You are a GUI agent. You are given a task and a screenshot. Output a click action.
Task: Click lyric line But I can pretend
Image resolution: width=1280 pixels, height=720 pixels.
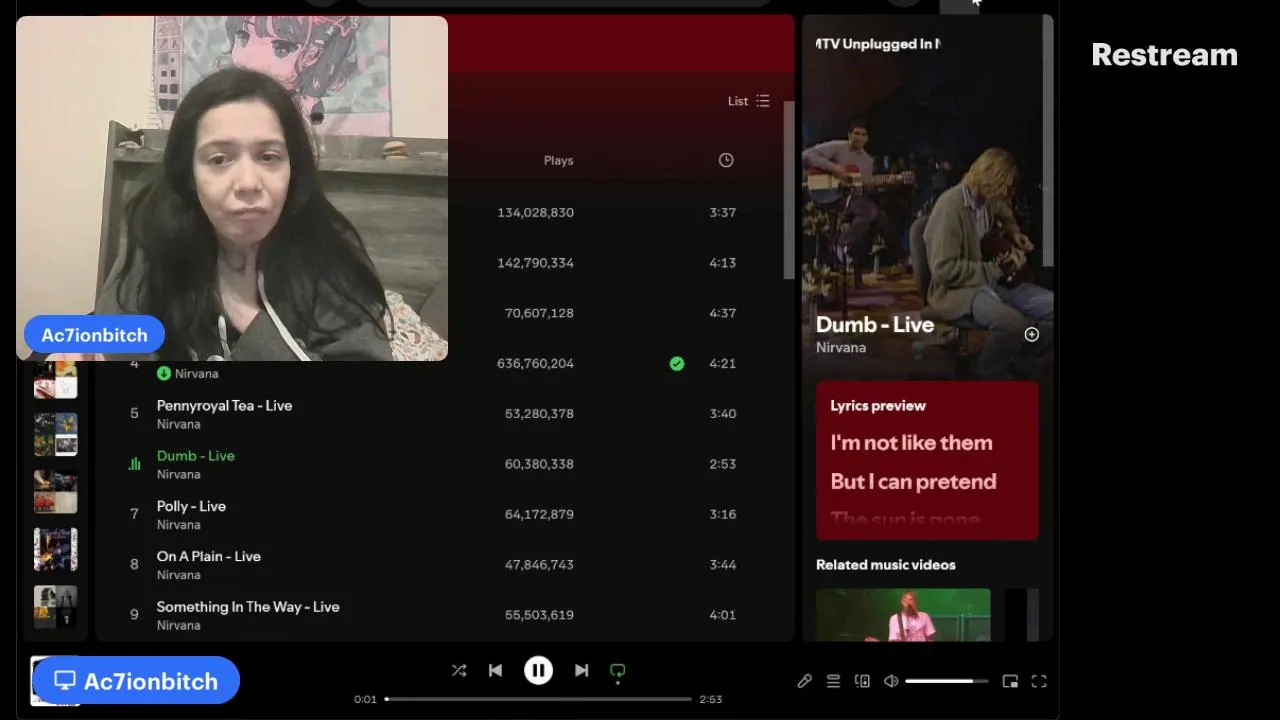[913, 481]
